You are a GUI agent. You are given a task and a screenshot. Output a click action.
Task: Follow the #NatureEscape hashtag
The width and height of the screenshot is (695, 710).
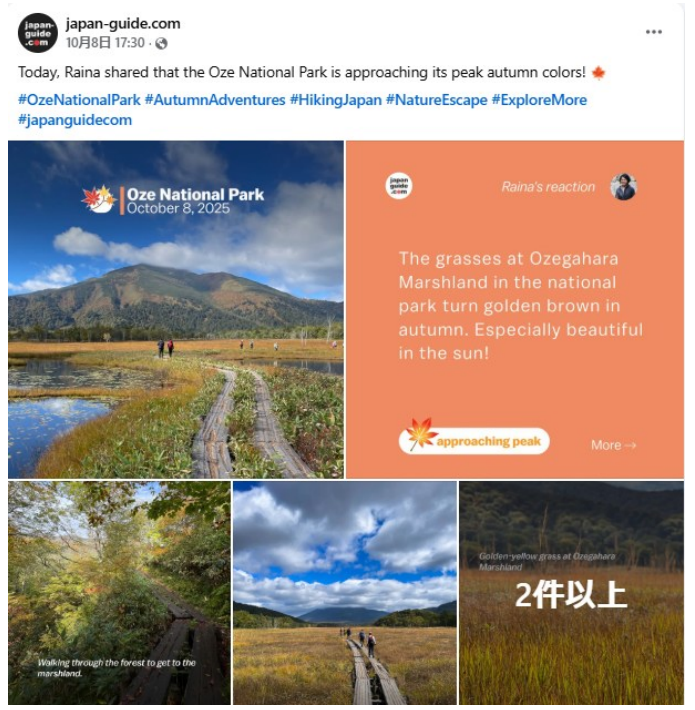tap(436, 100)
